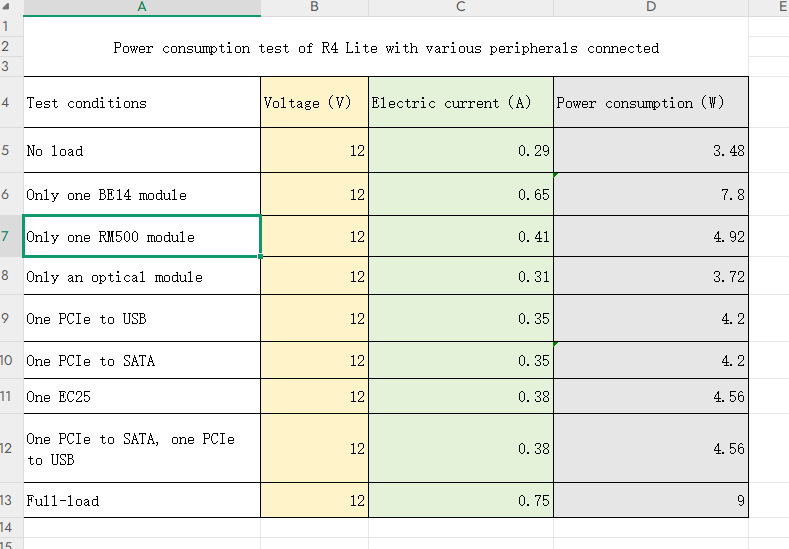Select row 13 header
The width and height of the screenshot is (789, 549).
pos(11,500)
